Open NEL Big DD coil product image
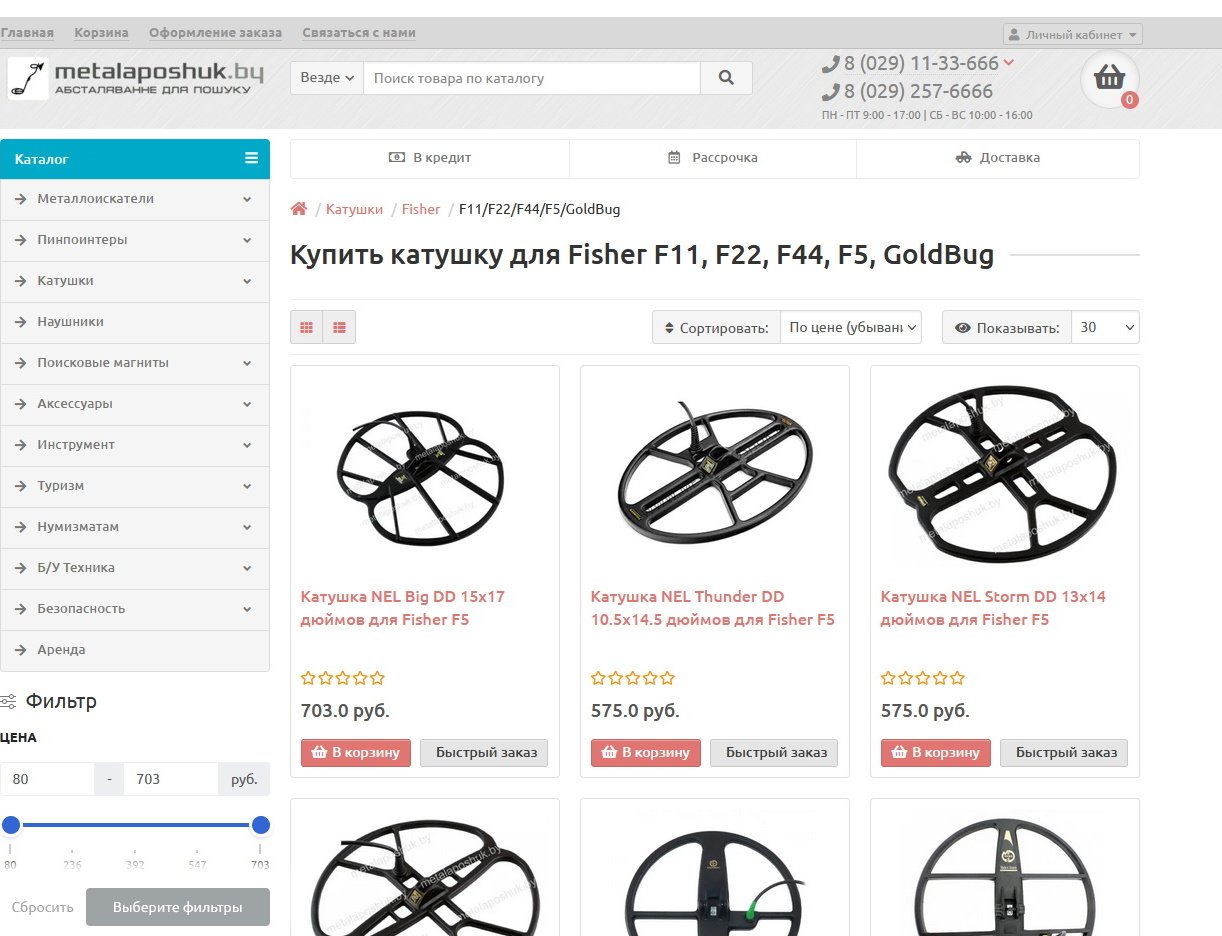 click(420, 475)
